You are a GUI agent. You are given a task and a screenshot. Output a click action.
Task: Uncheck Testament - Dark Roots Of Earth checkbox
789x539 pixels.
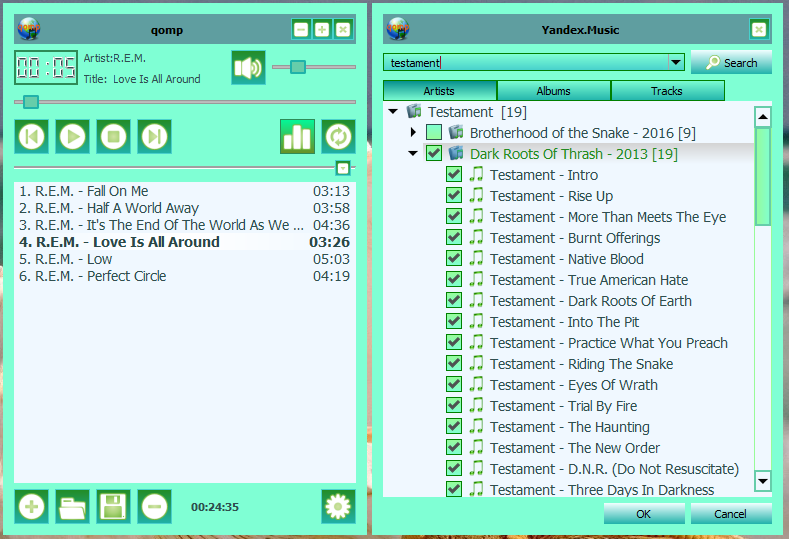coord(454,300)
